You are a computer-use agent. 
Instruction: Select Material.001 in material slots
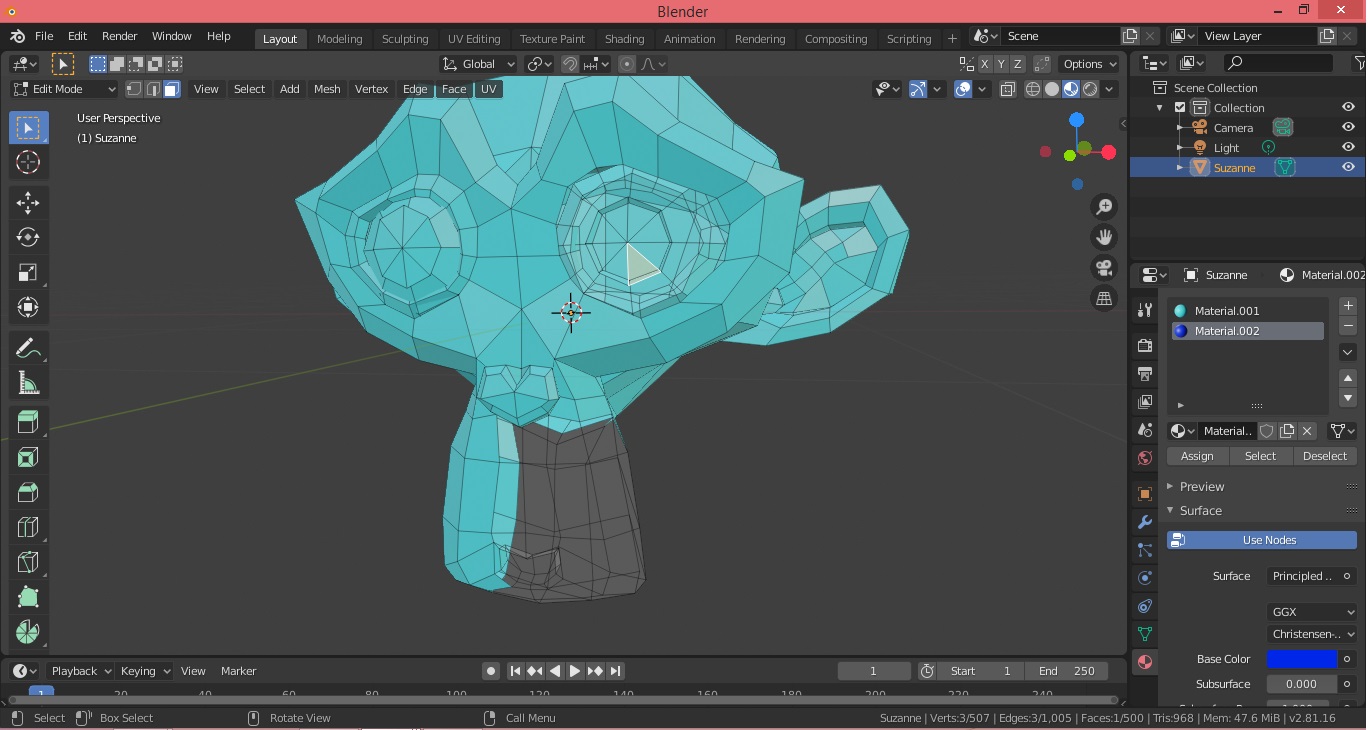coord(1248,311)
